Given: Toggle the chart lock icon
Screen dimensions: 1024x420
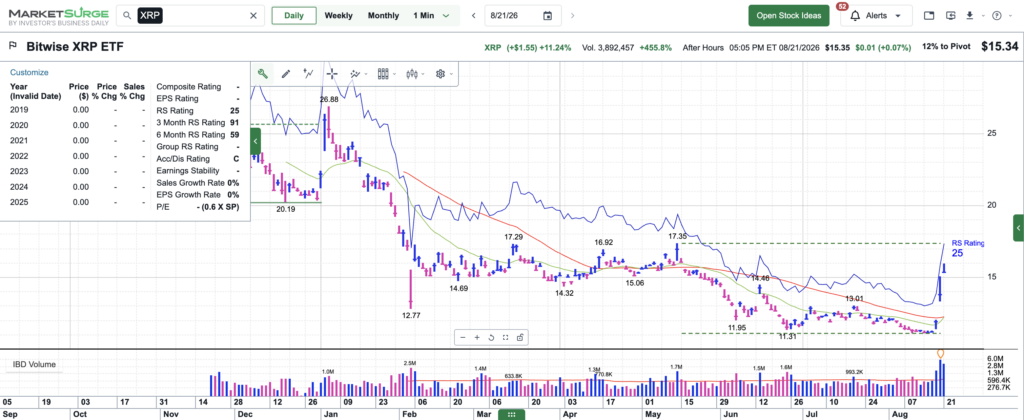Looking at the screenshot, I should [x=519, y=338].
